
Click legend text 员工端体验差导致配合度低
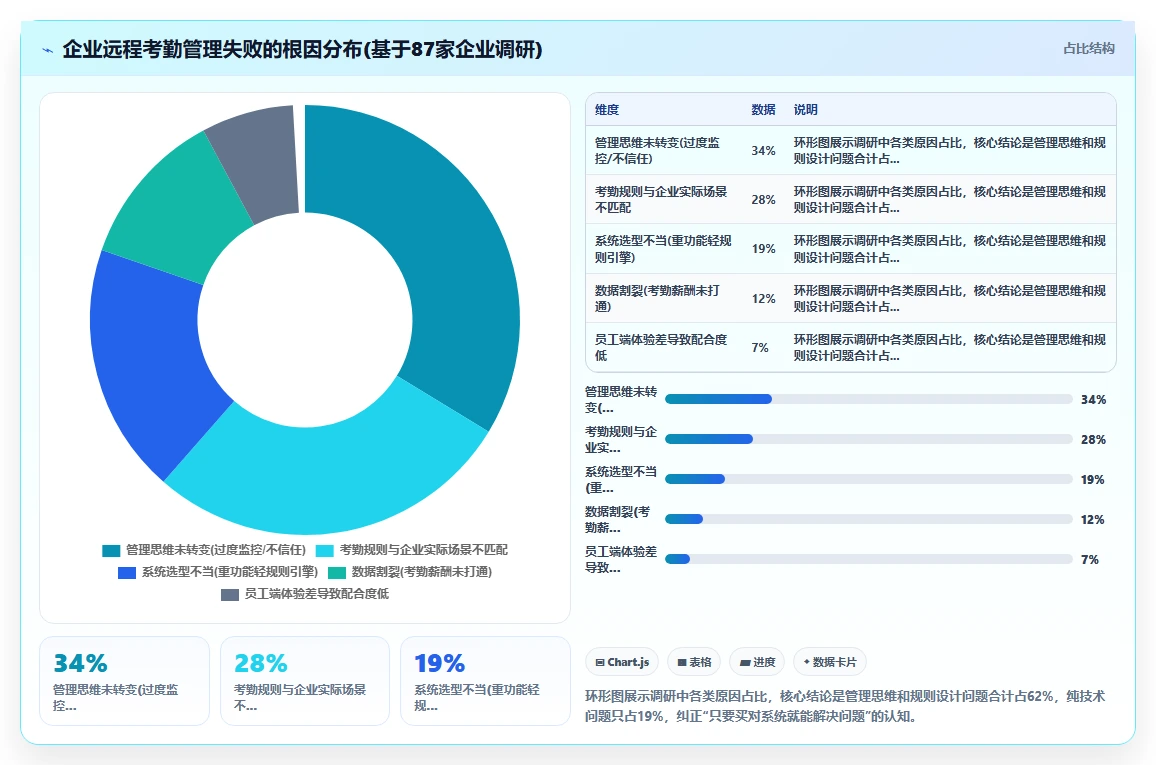tap(317, 594)
